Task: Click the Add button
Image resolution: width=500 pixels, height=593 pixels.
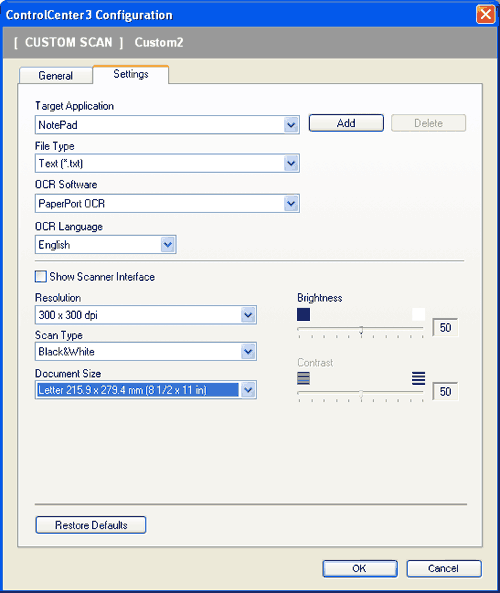Action: click(x=346, y=123)
